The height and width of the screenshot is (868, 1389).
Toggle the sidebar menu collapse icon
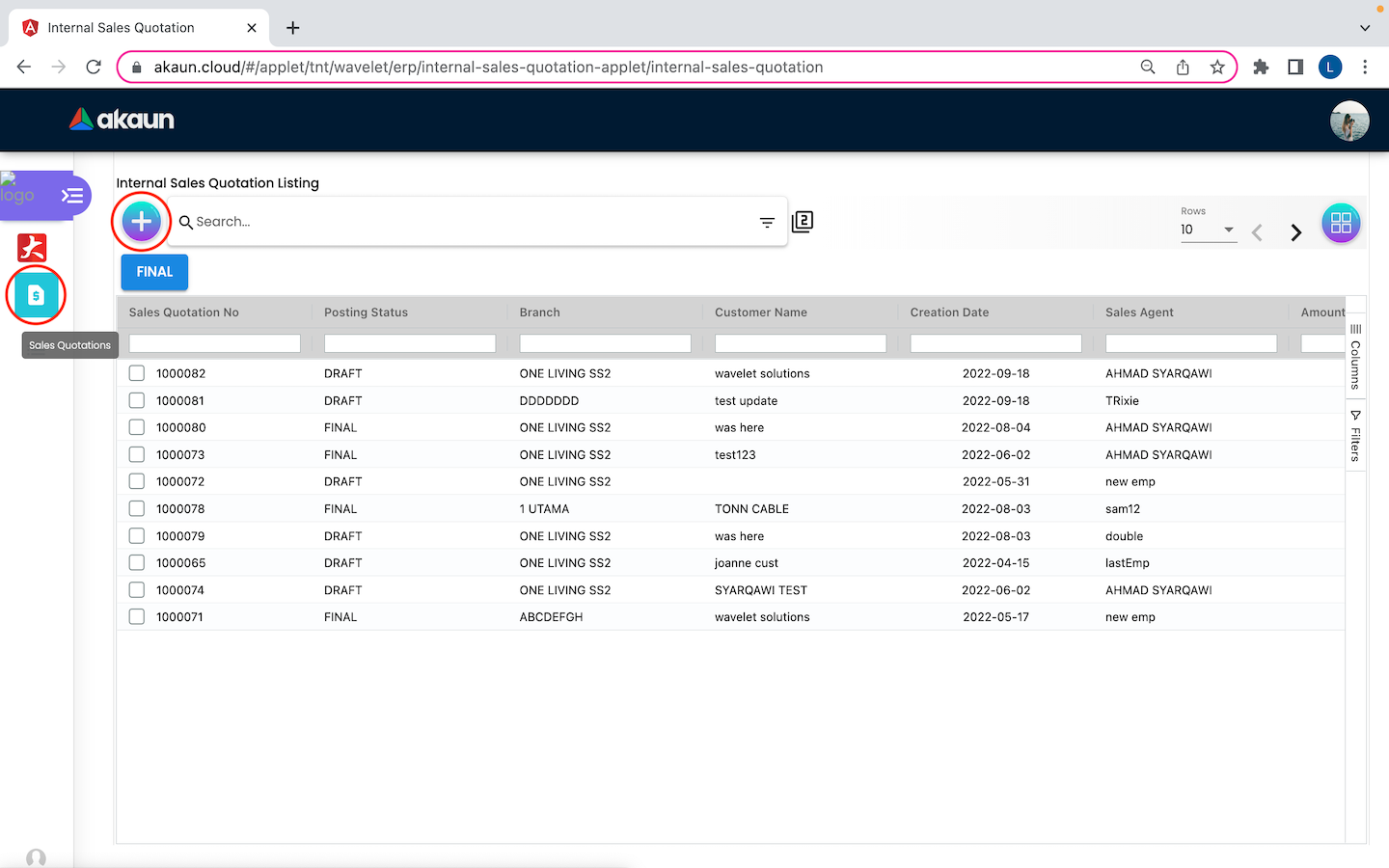72,196
